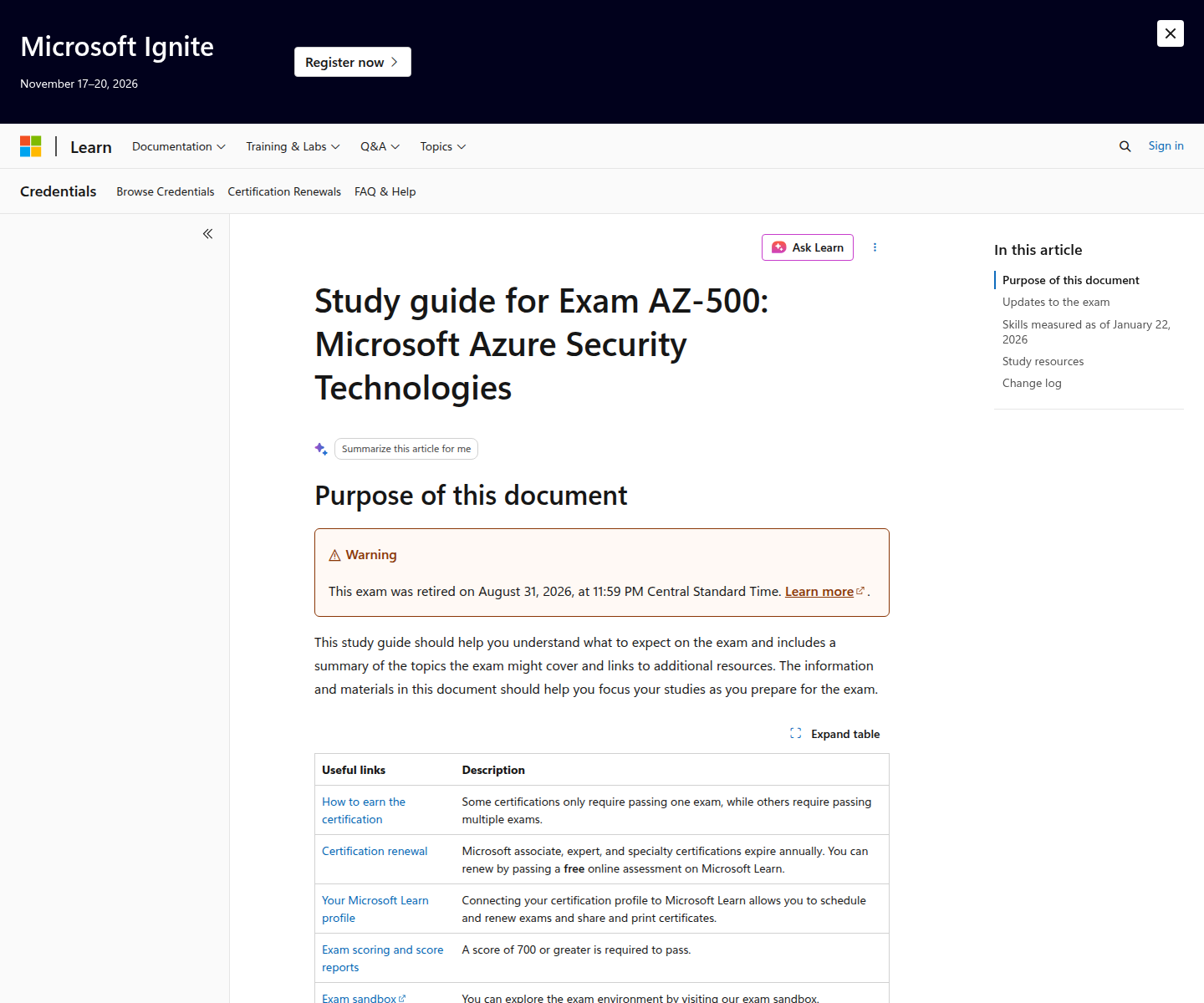1204x1003 pixels.
Task: Collapse the left navigation pane chevrons
Action: pyautogui.click(x=207, y=234)
